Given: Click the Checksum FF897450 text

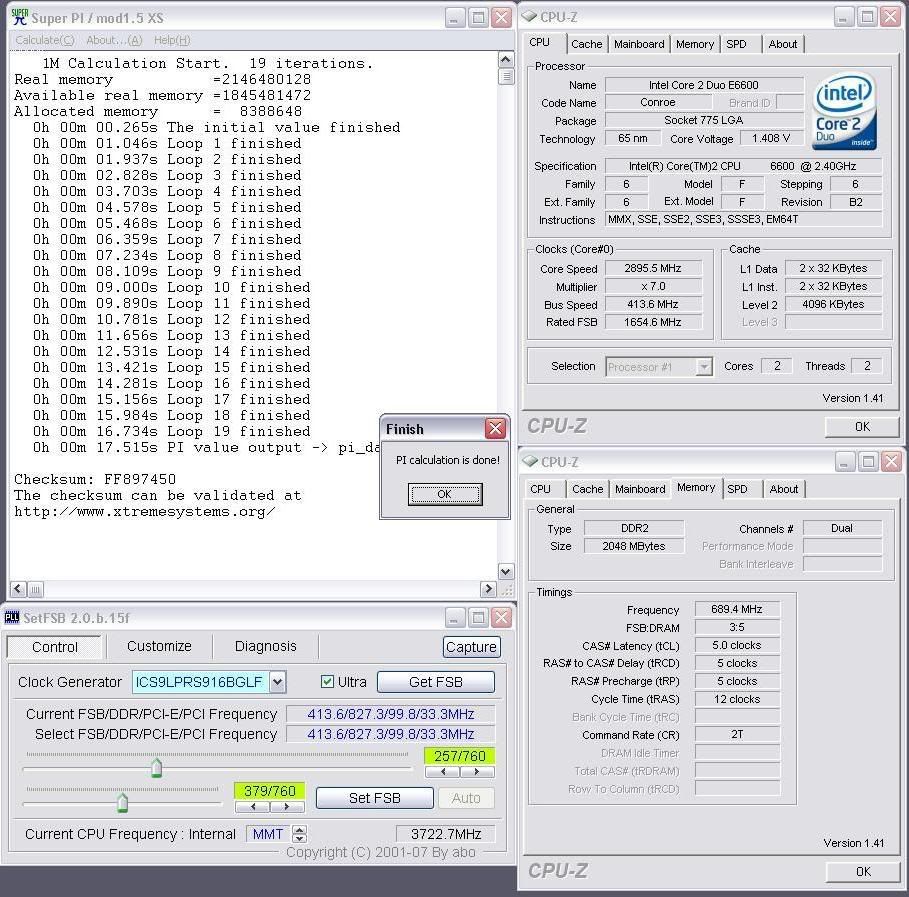Looking at the screenshot, I should [x=95, y=479].
